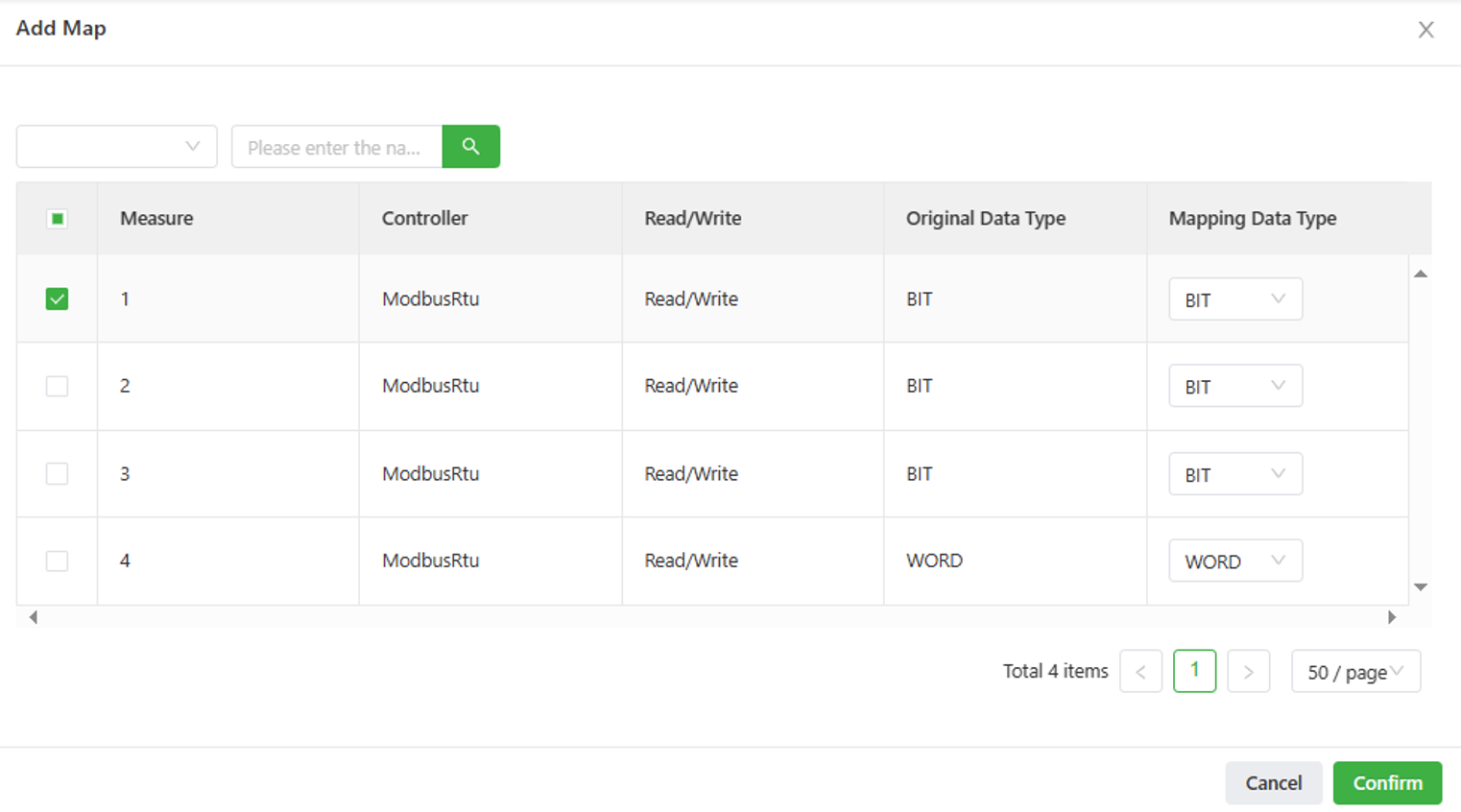Close the Add Map dialog
This screenshot has width=1461, height=812.
(1425, 30)
